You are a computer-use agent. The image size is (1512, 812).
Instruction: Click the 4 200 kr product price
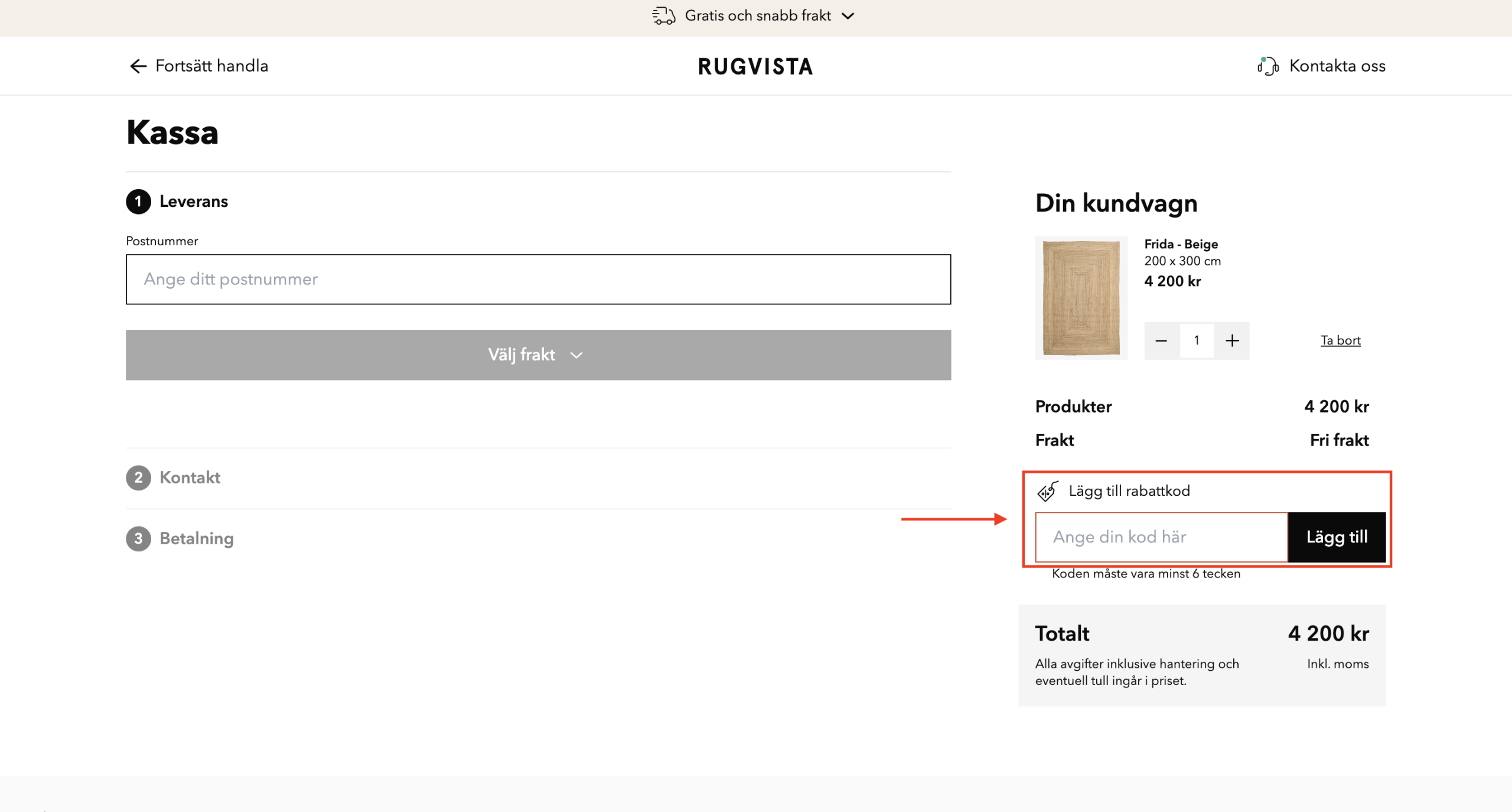coord(1172,281)
